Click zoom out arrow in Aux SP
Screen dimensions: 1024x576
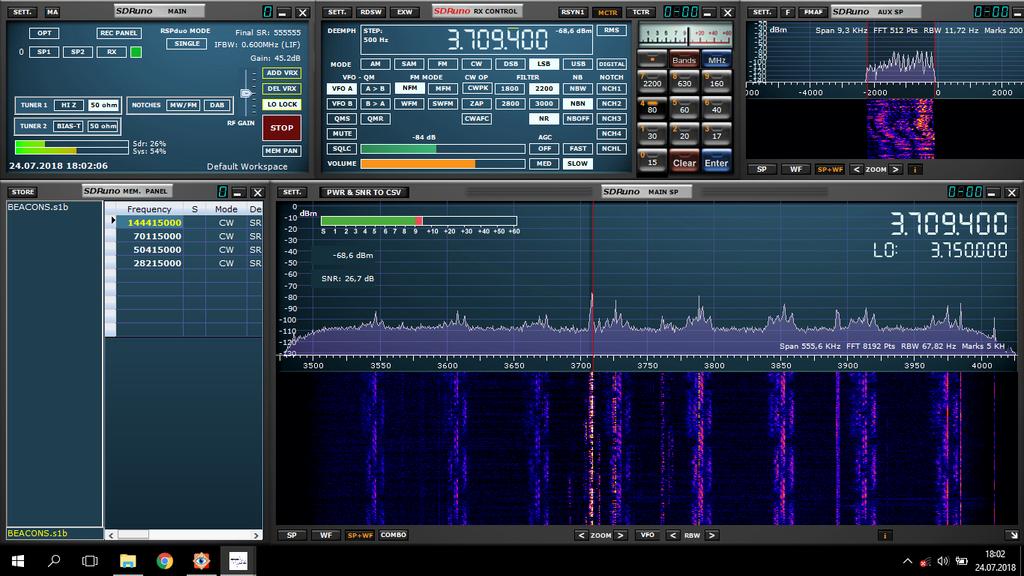point(856,169)
